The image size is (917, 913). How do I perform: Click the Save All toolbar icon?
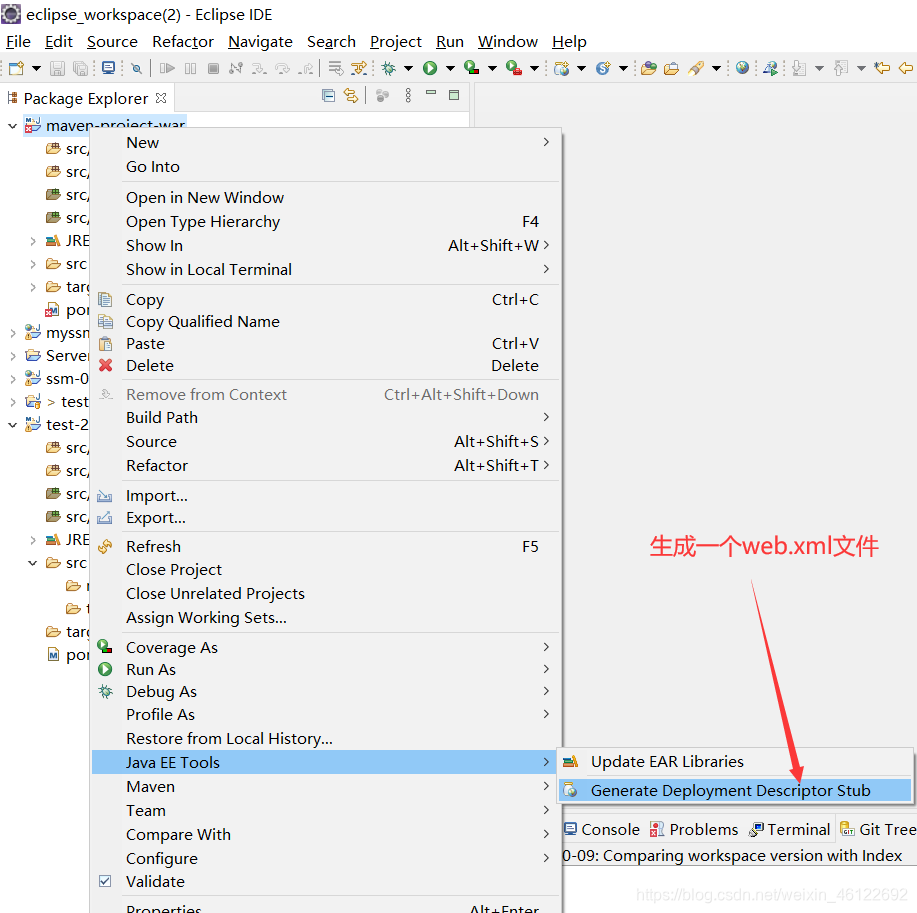[x=80, y=68]
